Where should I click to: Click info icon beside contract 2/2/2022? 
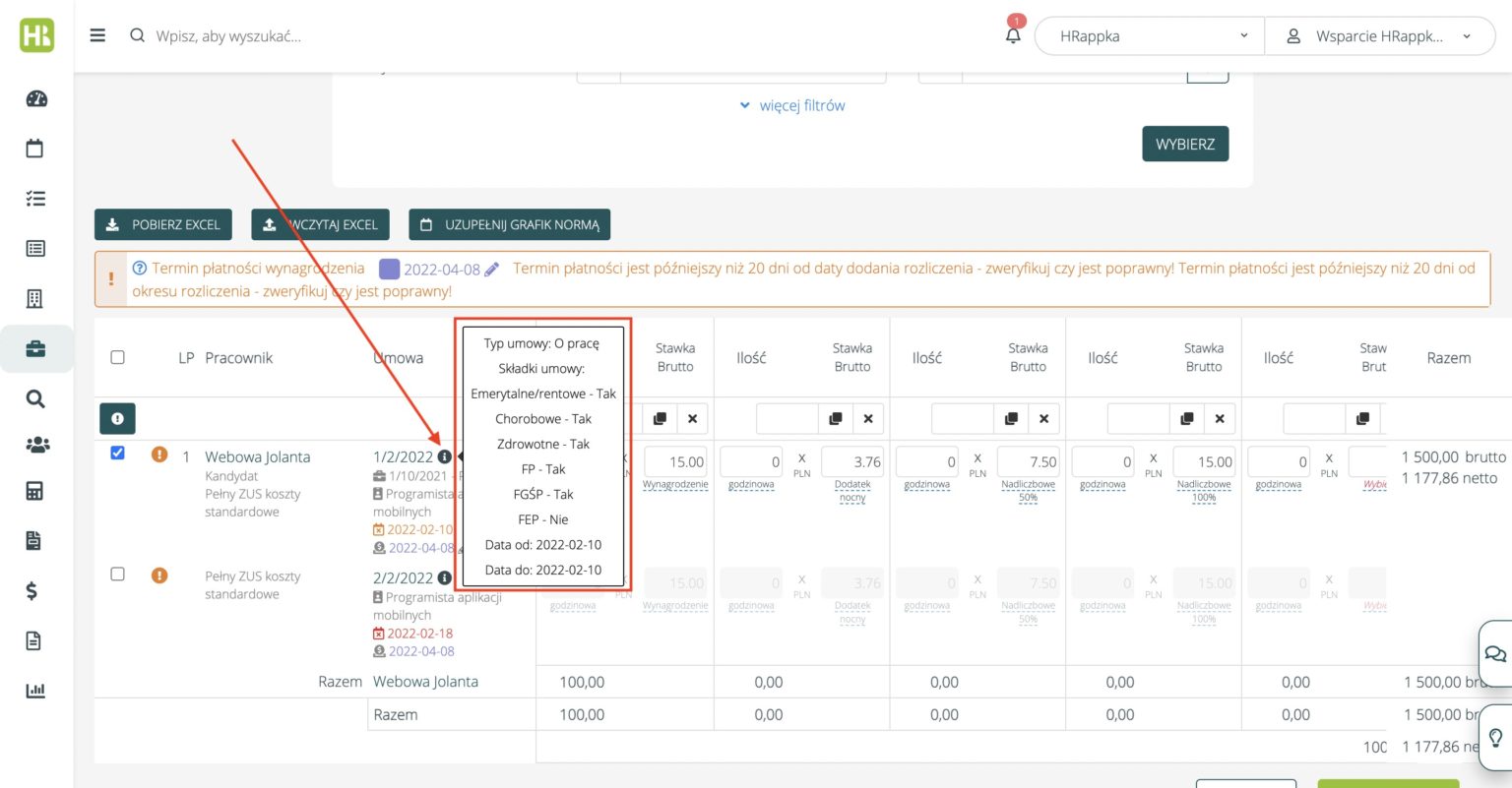pyautogui.click(x=445, y=578)
